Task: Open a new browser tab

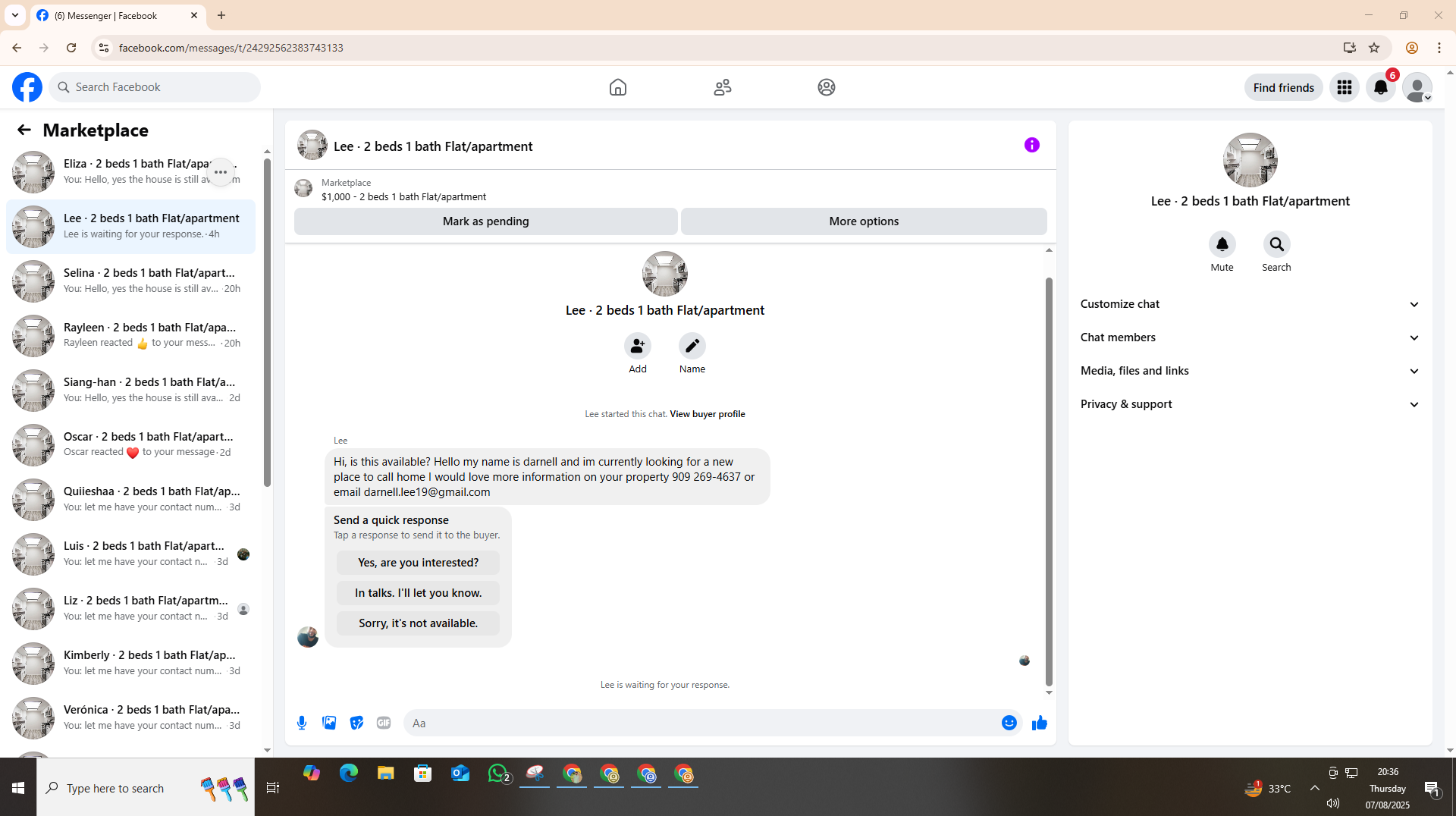Action: (221, 15)
